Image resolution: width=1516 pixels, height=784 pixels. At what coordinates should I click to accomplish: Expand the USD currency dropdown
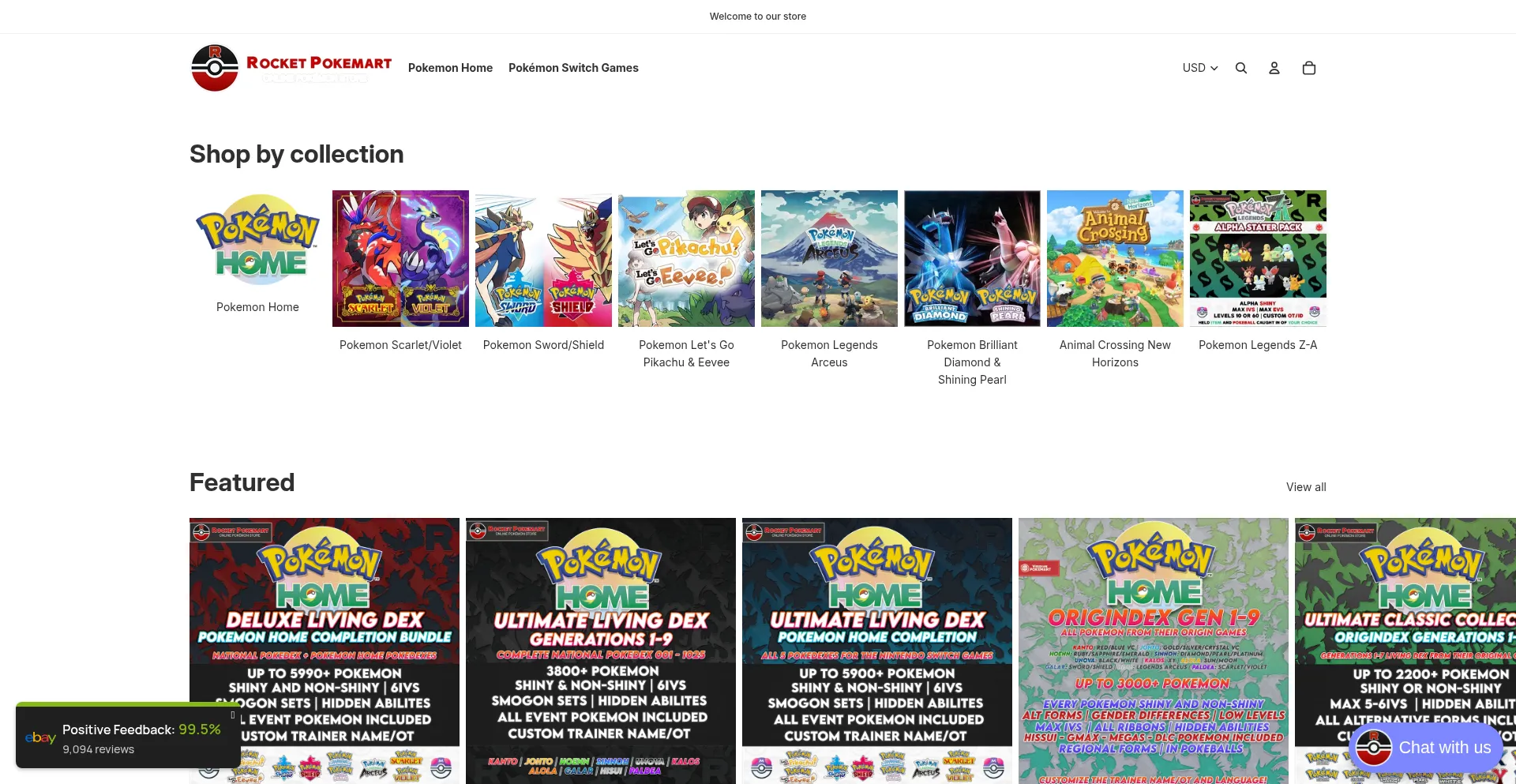tap(1200, 68)
